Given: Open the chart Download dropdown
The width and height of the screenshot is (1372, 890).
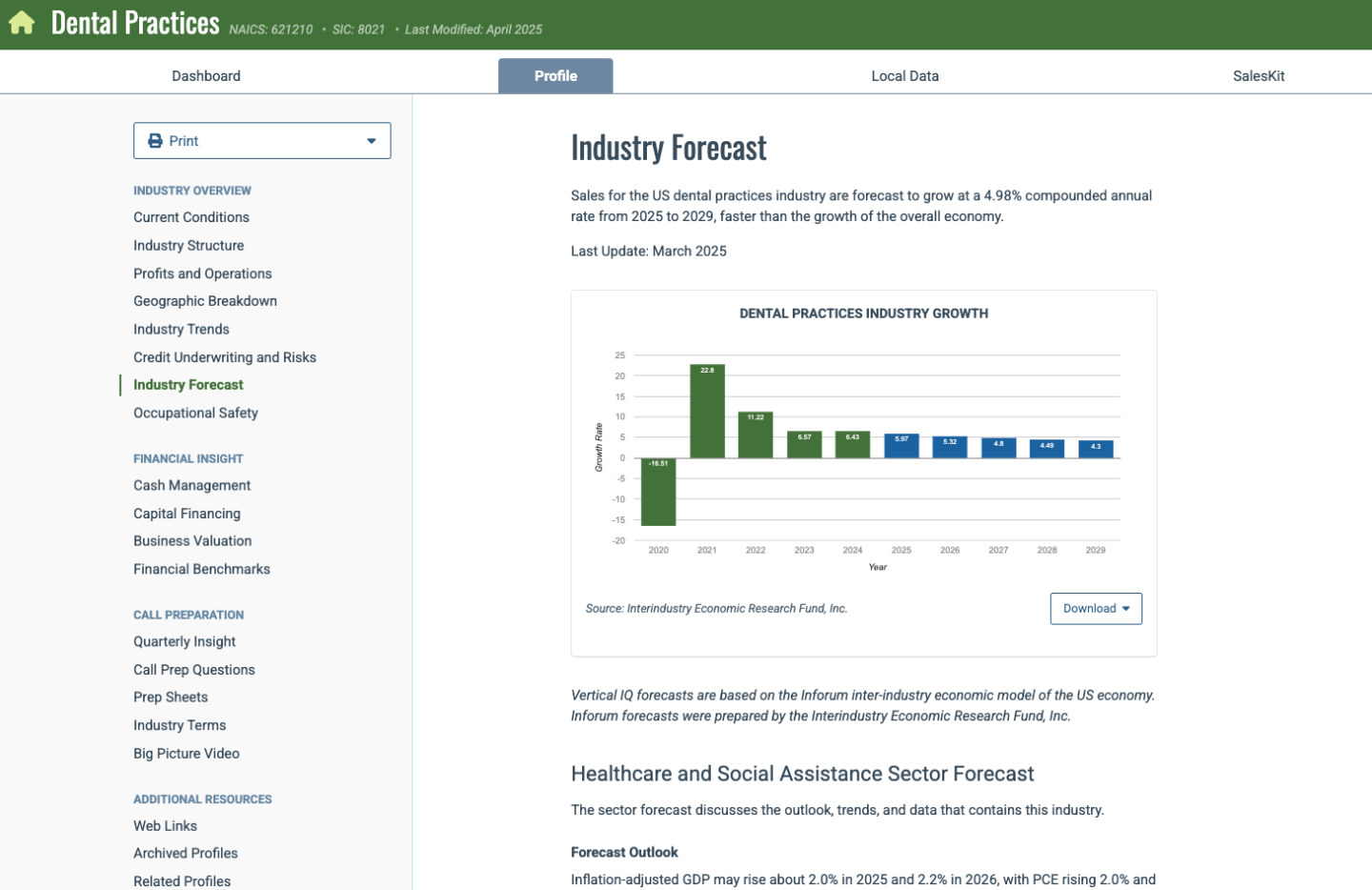Looking at the screenshot, I should tap(1096, 609).
